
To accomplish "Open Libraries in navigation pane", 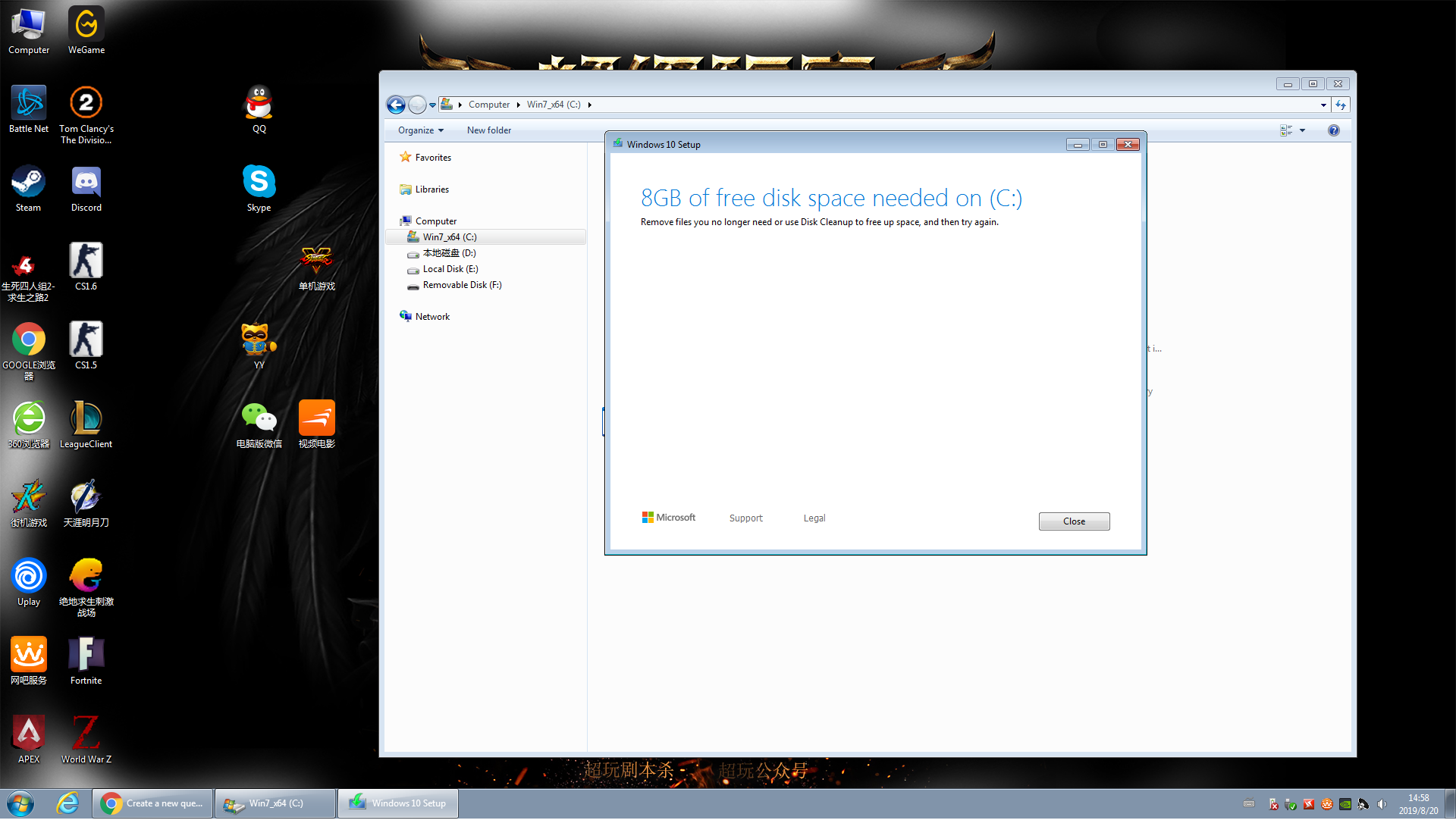I will [432, 189].
